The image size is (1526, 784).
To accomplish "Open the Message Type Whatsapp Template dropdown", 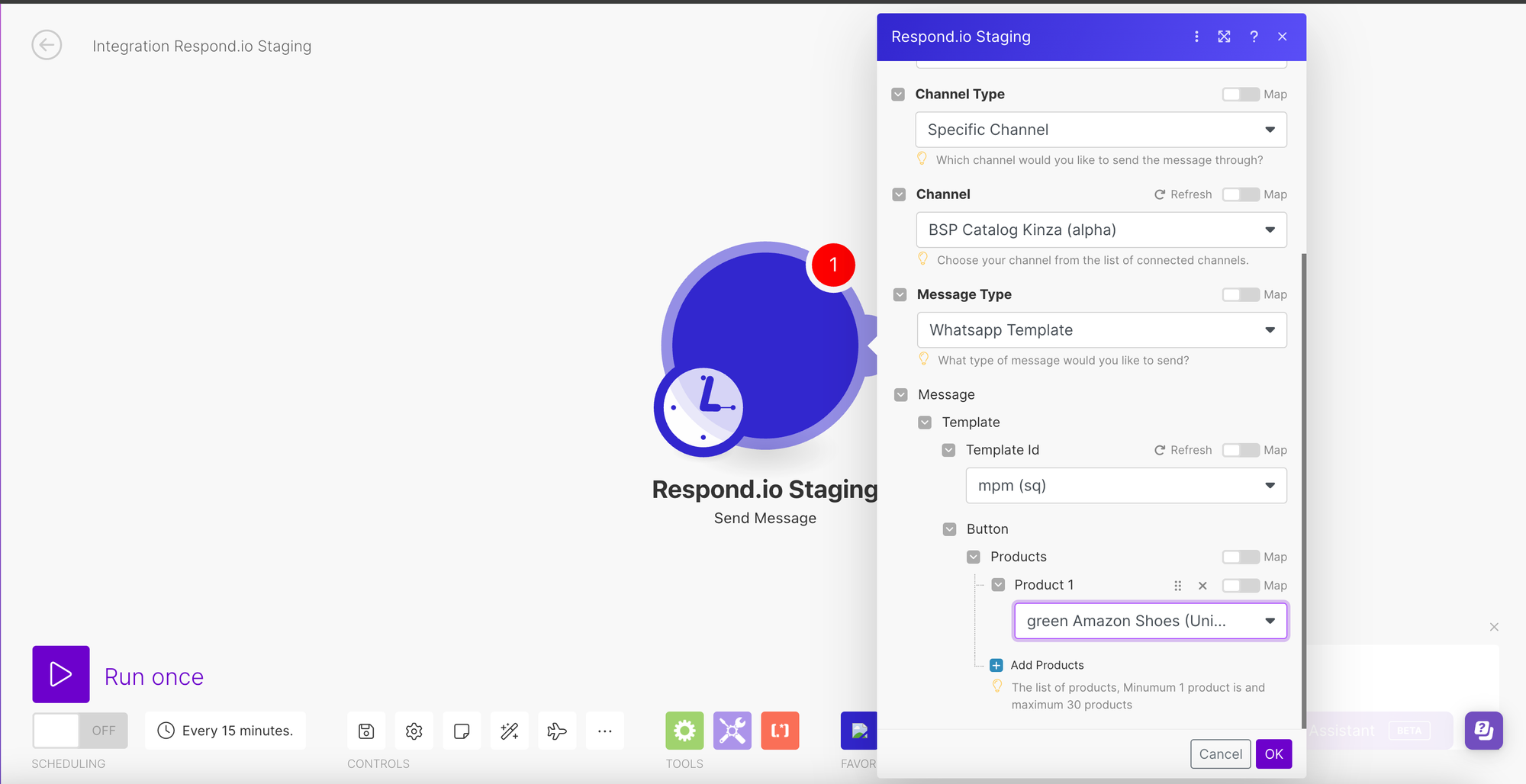I will tap(1101, 330).
